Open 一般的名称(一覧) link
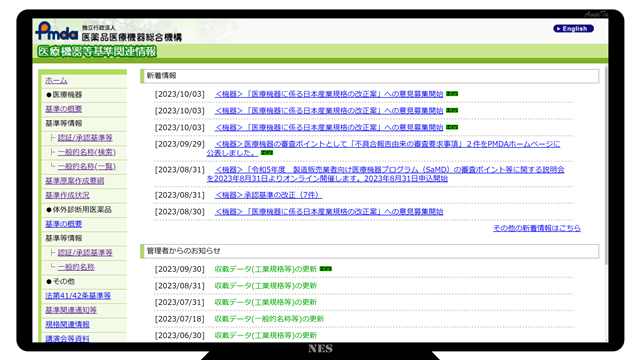 (87, 166)
